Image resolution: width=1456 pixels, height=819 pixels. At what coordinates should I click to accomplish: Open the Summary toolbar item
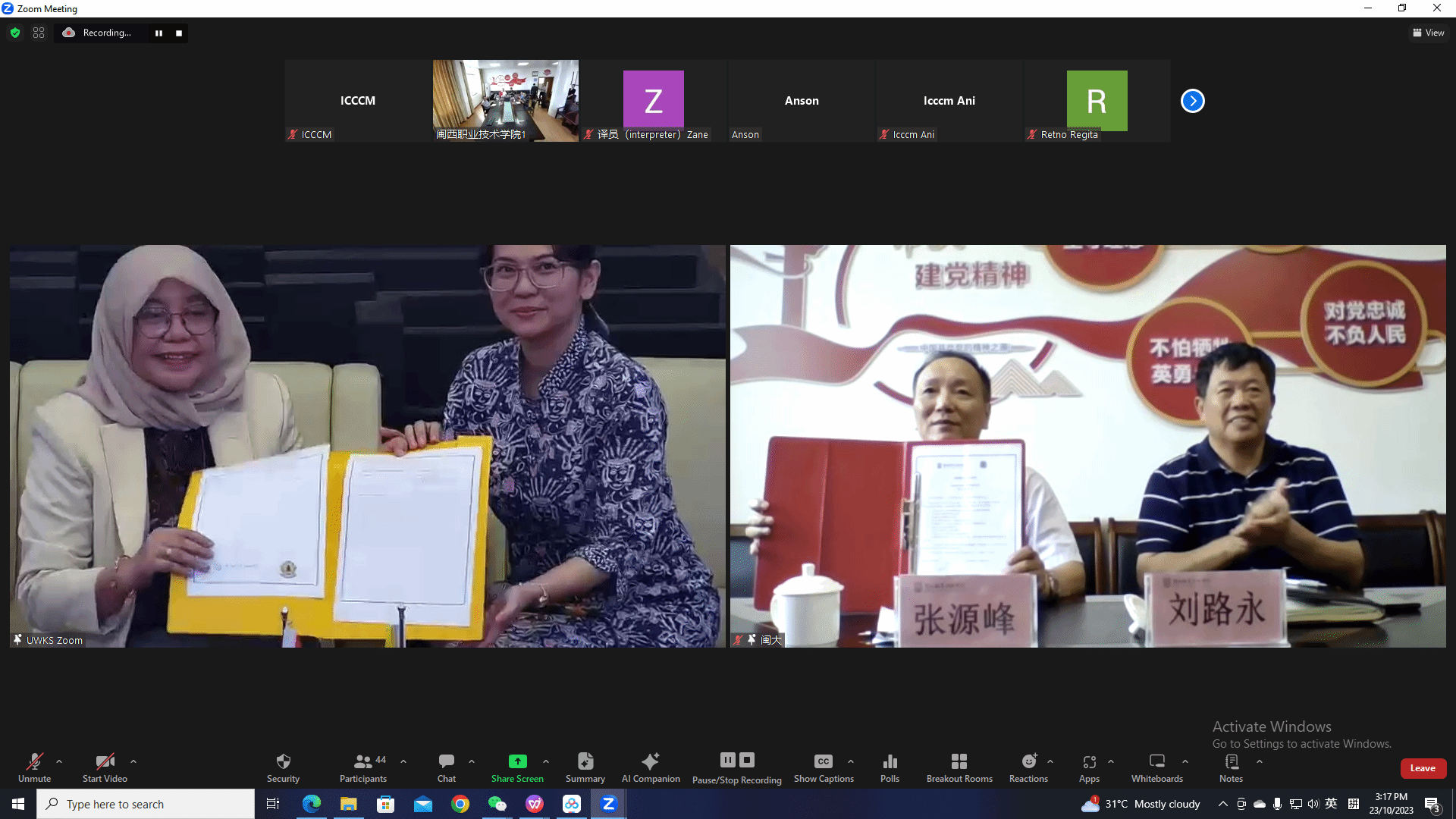point(585,761)
